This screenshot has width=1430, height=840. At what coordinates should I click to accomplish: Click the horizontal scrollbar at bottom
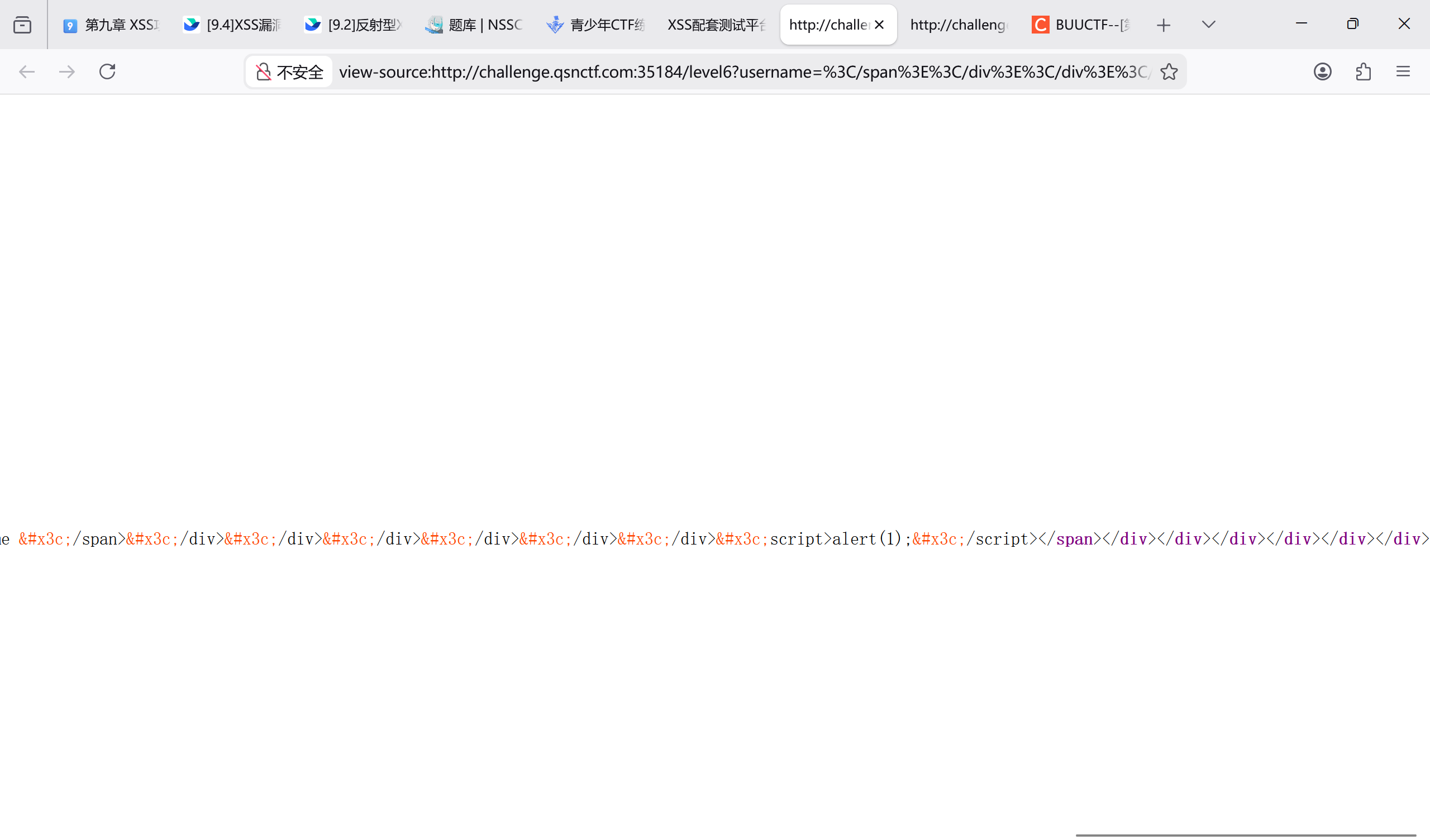coord(1246,836)
